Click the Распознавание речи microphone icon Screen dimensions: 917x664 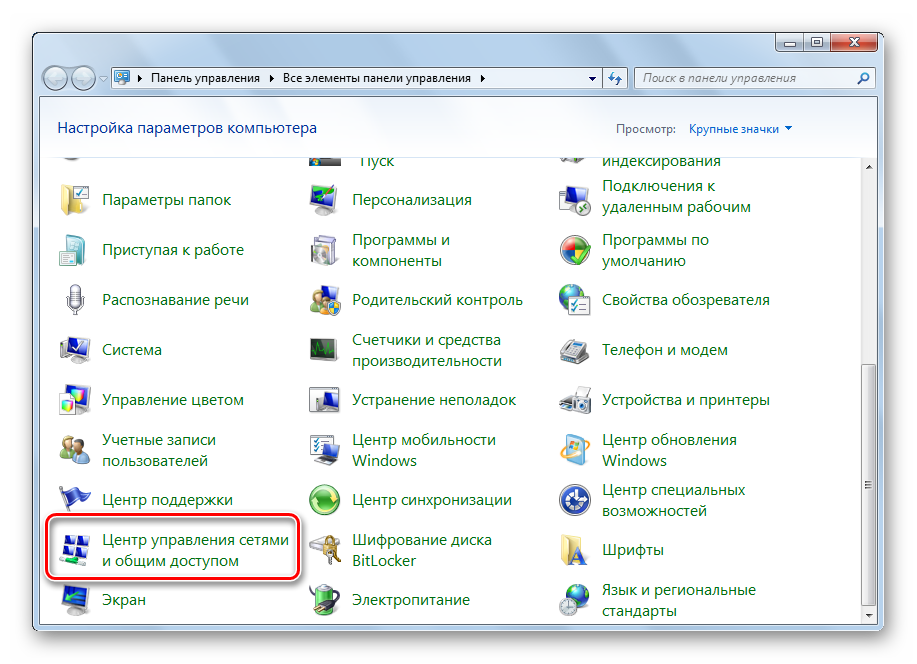76,299
